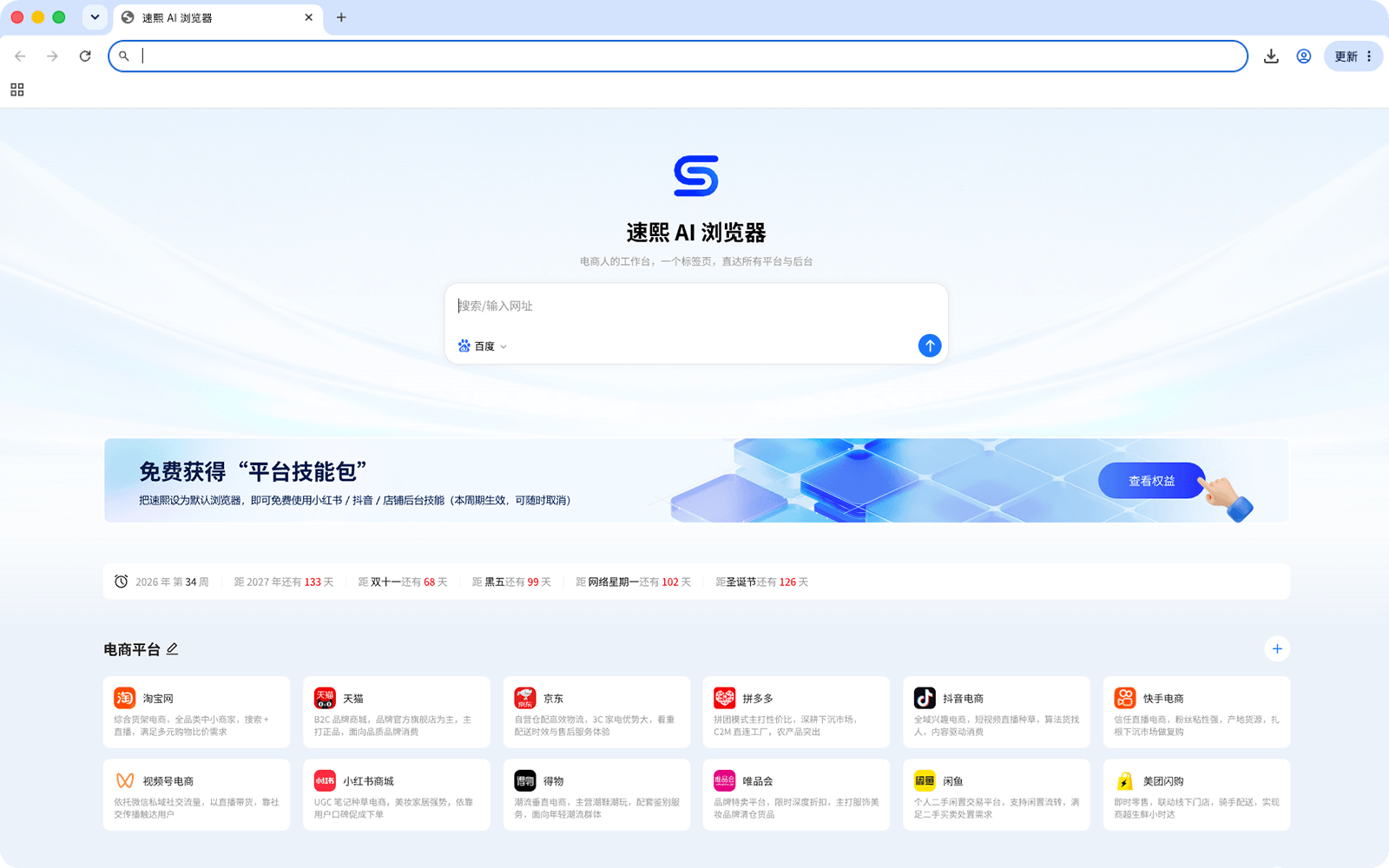Click the 更新 update button
Viewport: 1389px width, 868px height.
(x=1346, y=56)
